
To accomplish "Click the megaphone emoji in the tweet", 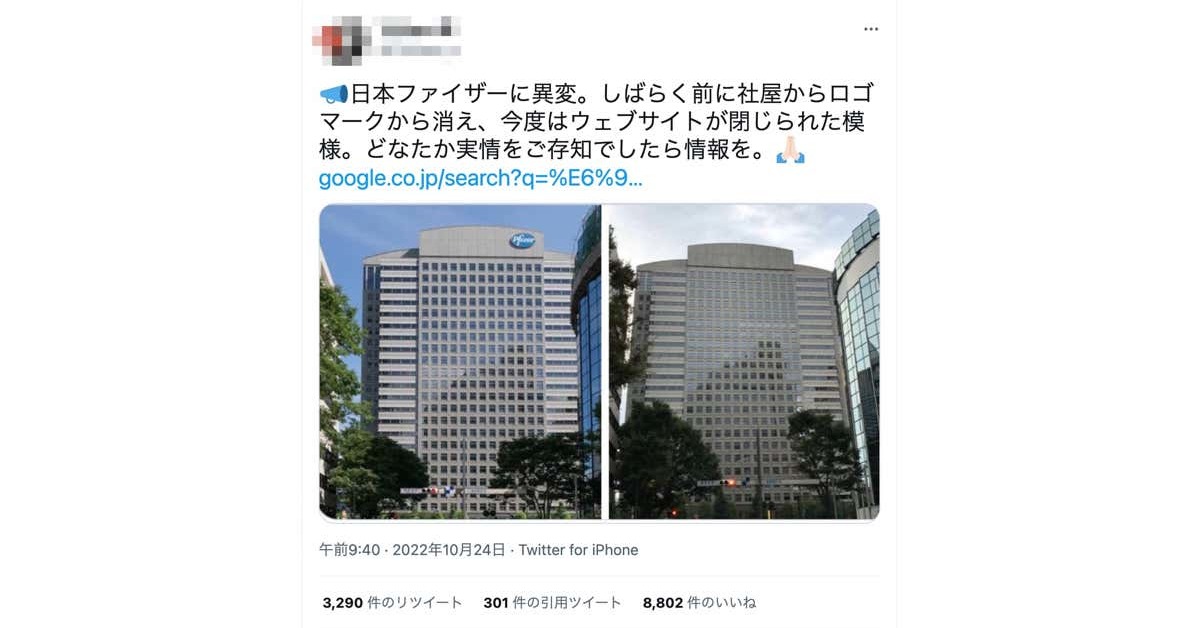I will coord(333,95).
